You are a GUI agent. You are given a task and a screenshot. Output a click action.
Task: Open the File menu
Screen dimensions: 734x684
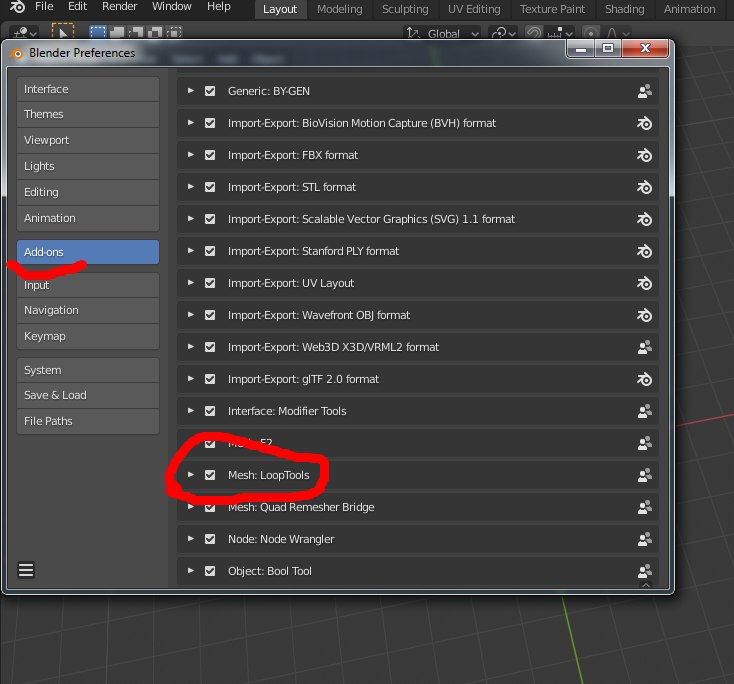pos(44,7)
